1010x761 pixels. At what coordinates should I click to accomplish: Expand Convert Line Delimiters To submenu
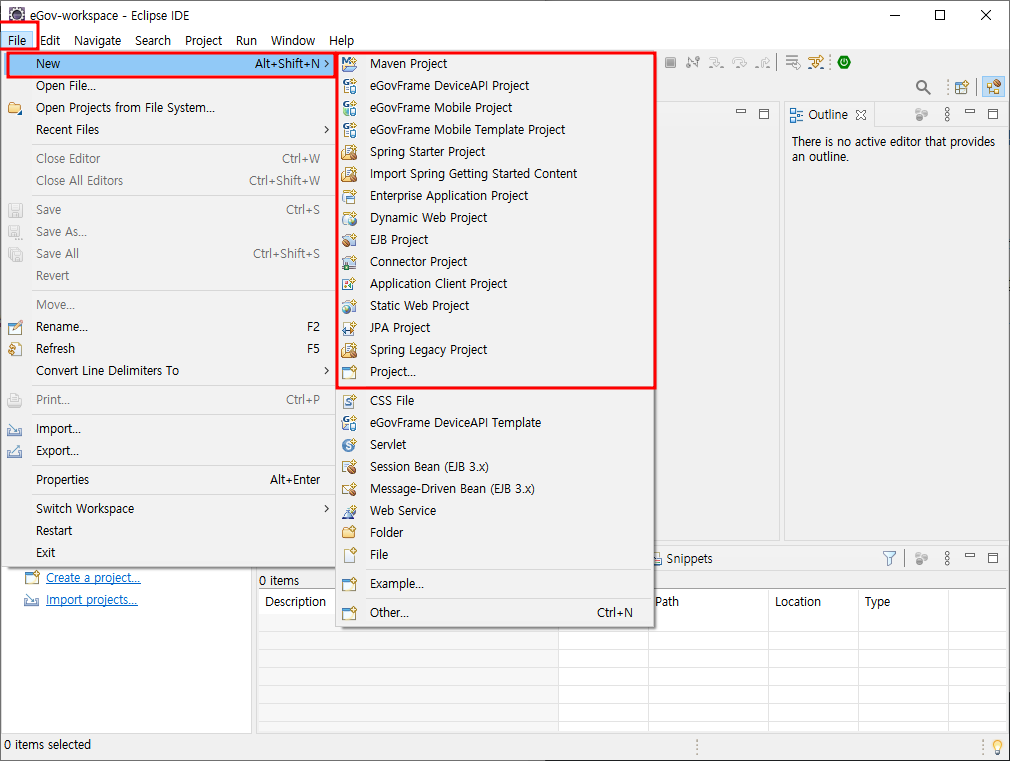point(169,371)
